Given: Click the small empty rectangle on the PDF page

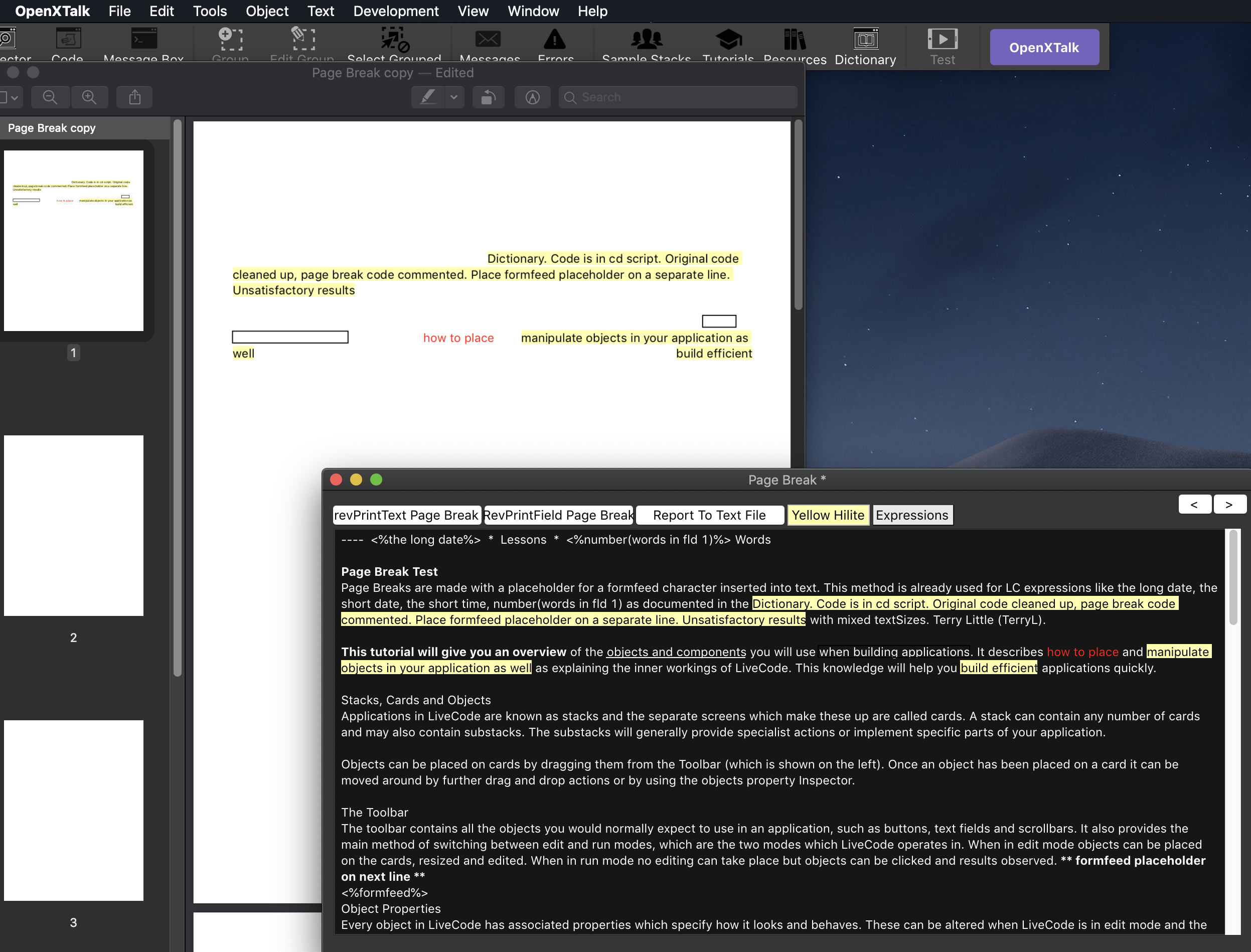Looking at the screenshot, I should point(719,322).
